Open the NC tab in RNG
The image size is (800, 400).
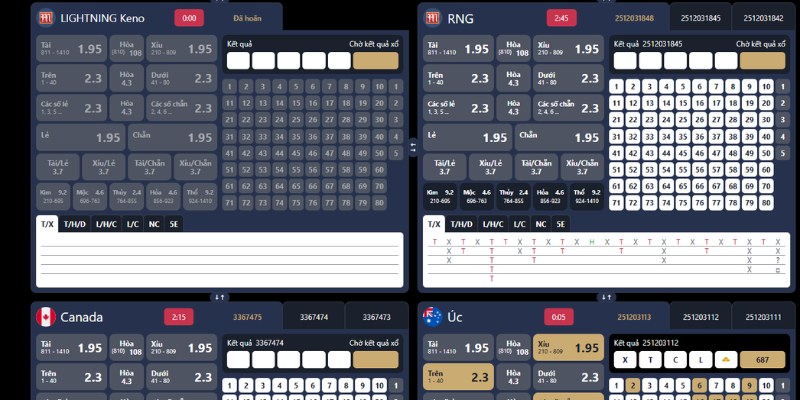tap(541, 224)
